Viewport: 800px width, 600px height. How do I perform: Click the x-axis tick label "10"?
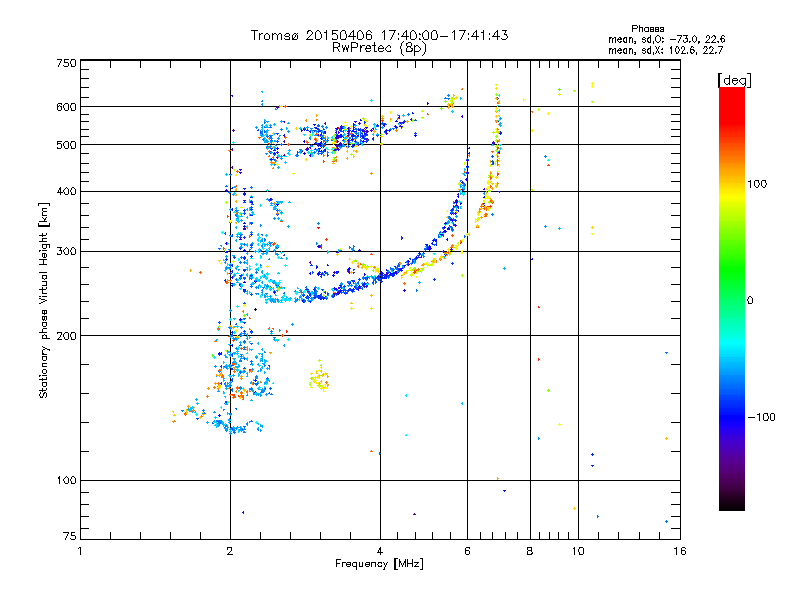(x=578, y=551)
